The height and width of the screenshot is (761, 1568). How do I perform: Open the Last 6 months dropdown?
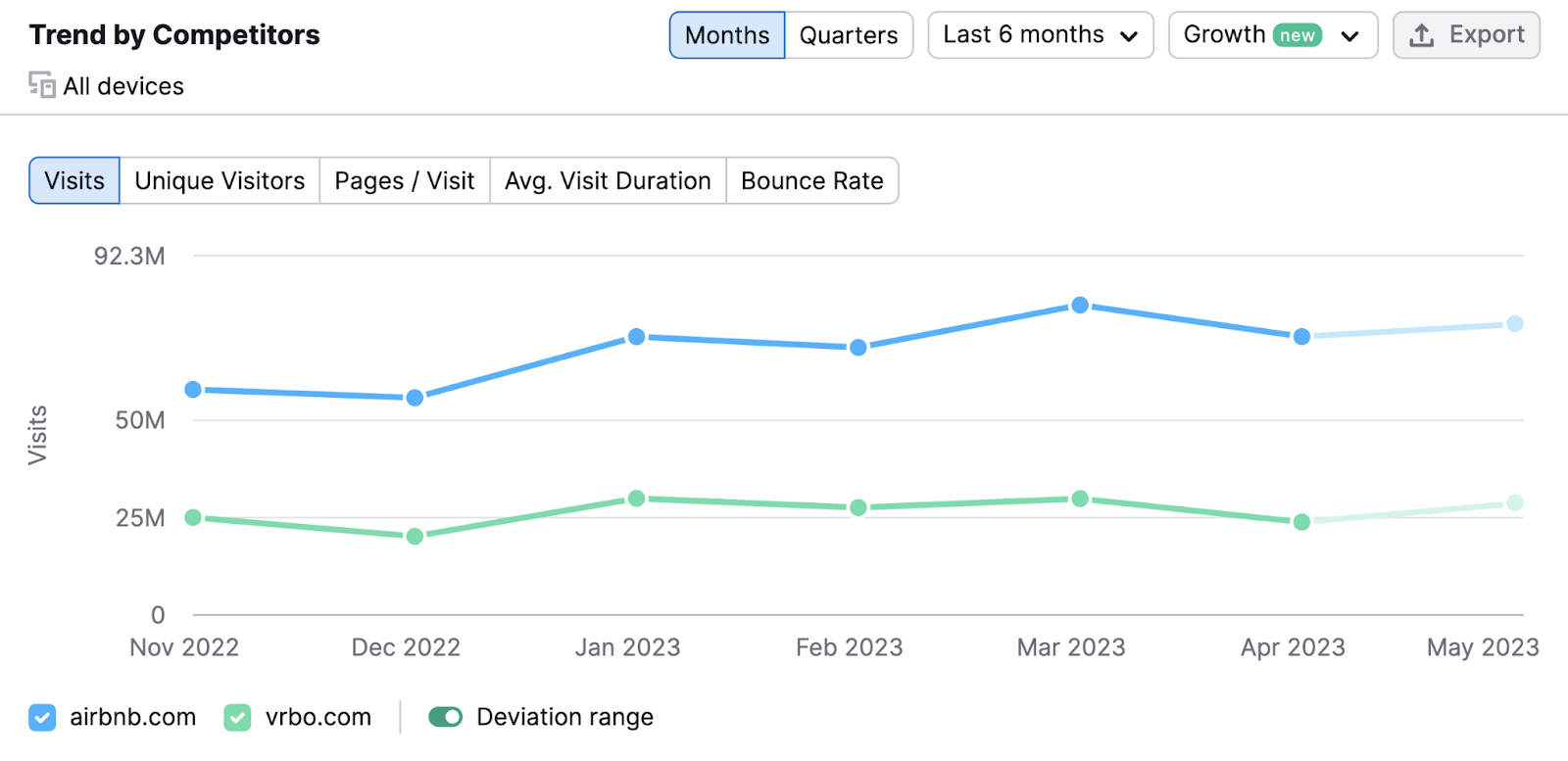point(1041,35)
